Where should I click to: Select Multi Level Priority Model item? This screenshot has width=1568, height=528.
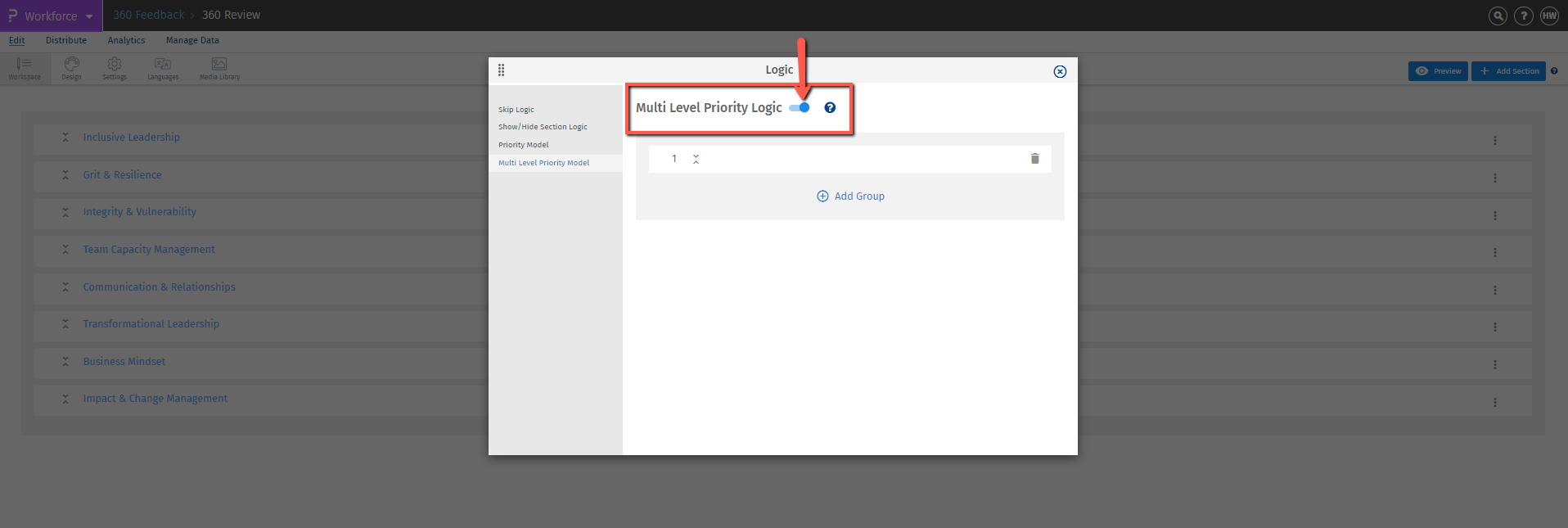pos(543,163)
